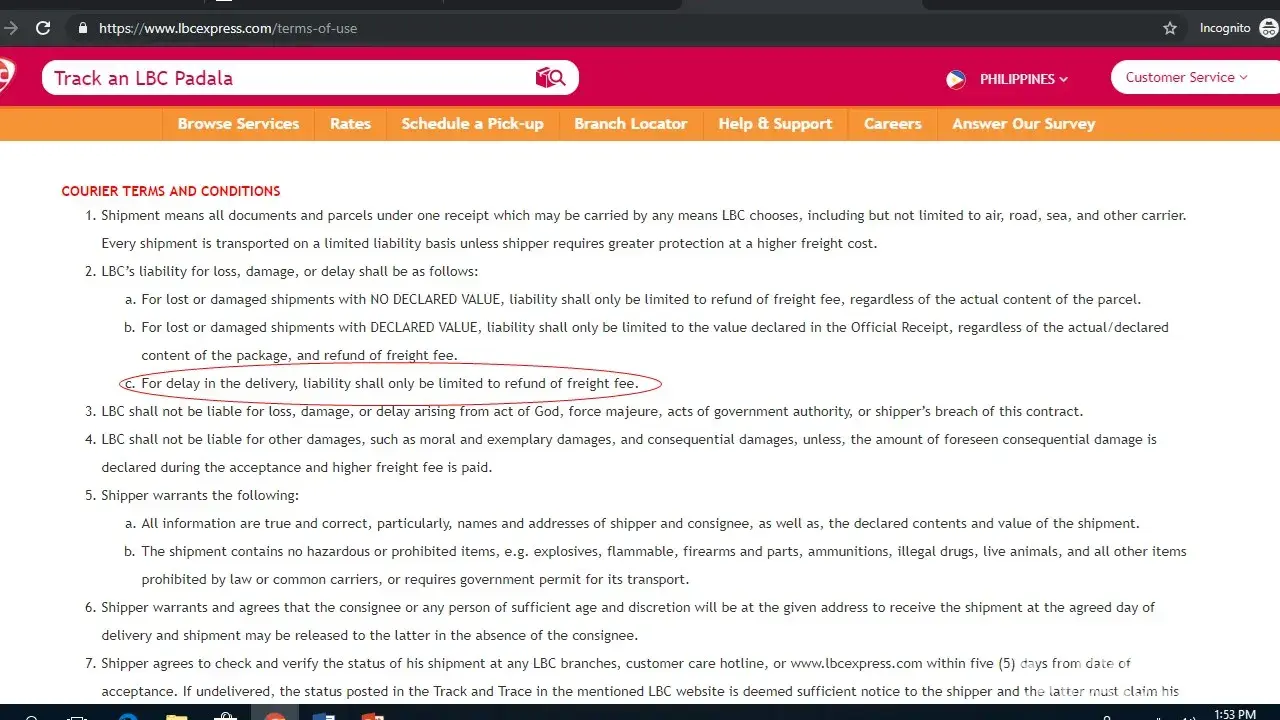Open Microsoft Store from the taskbar
1280x720 pixels.
225,714
